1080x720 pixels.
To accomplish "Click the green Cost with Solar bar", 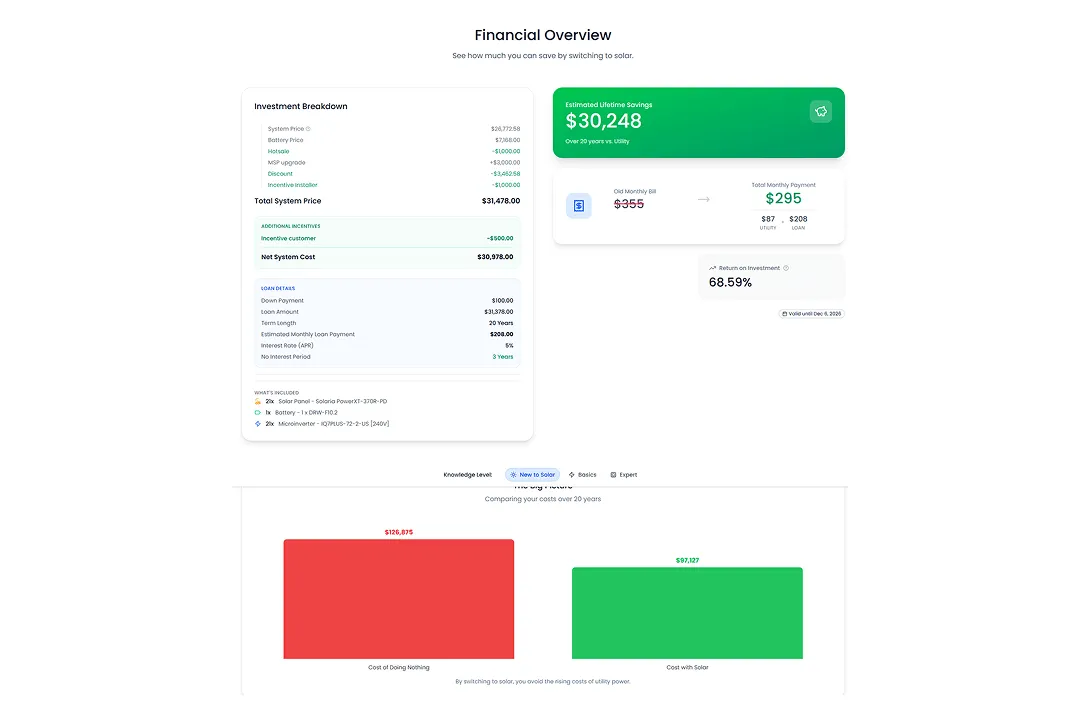I will coord(687,613).
